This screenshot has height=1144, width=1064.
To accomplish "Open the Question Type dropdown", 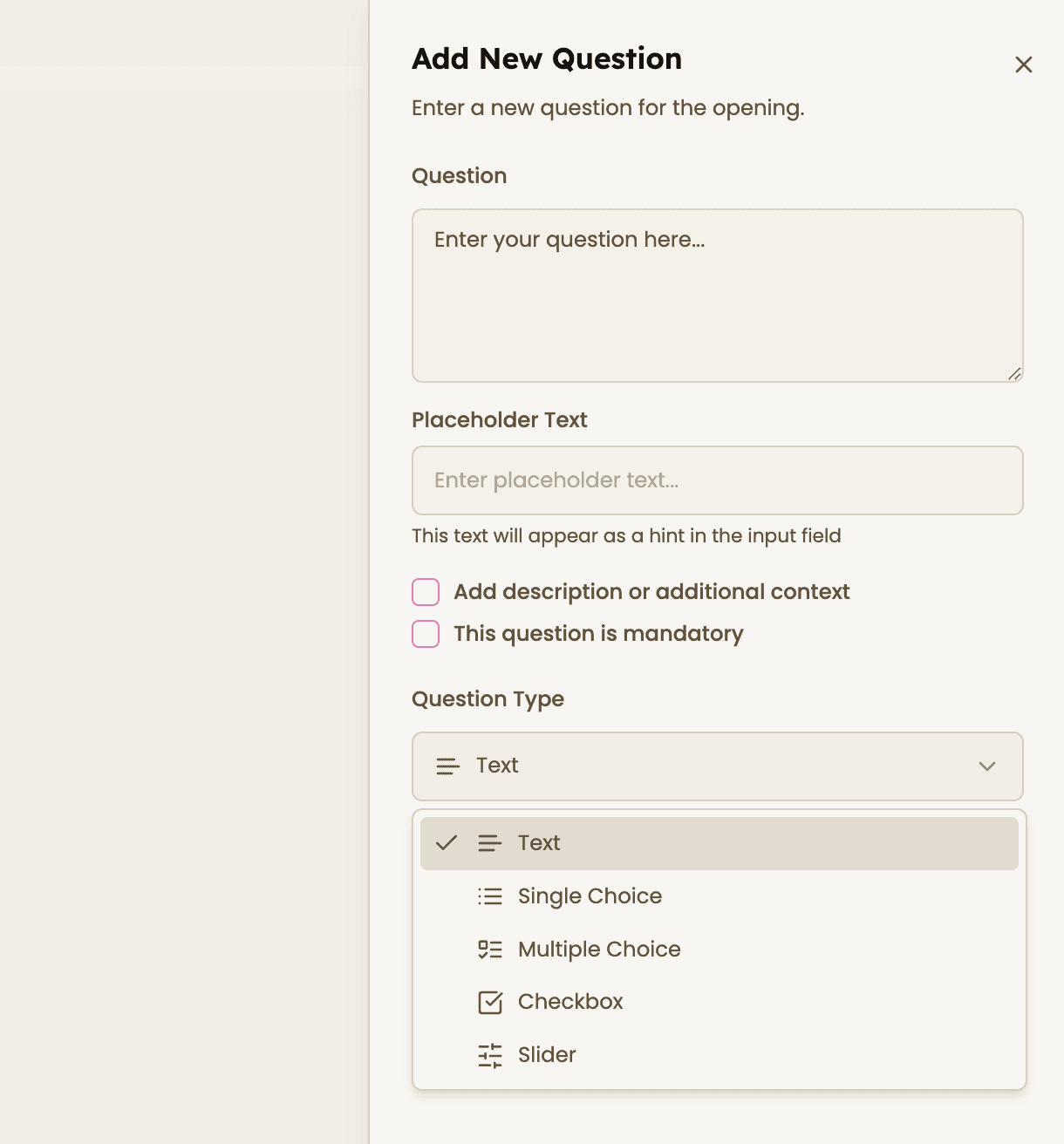I will coord(717,766).
